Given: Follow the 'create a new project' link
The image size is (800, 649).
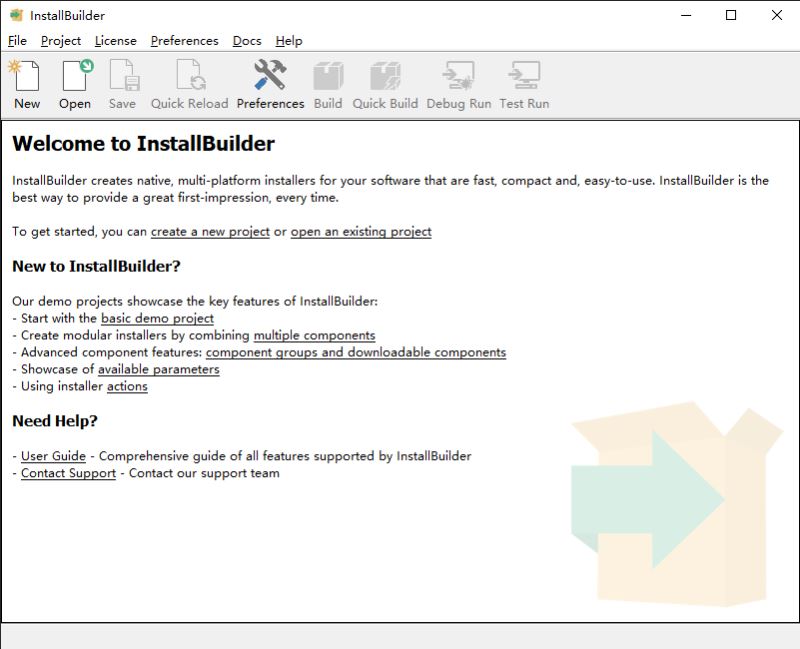Looking at the screenshot, I should point(210,232).
